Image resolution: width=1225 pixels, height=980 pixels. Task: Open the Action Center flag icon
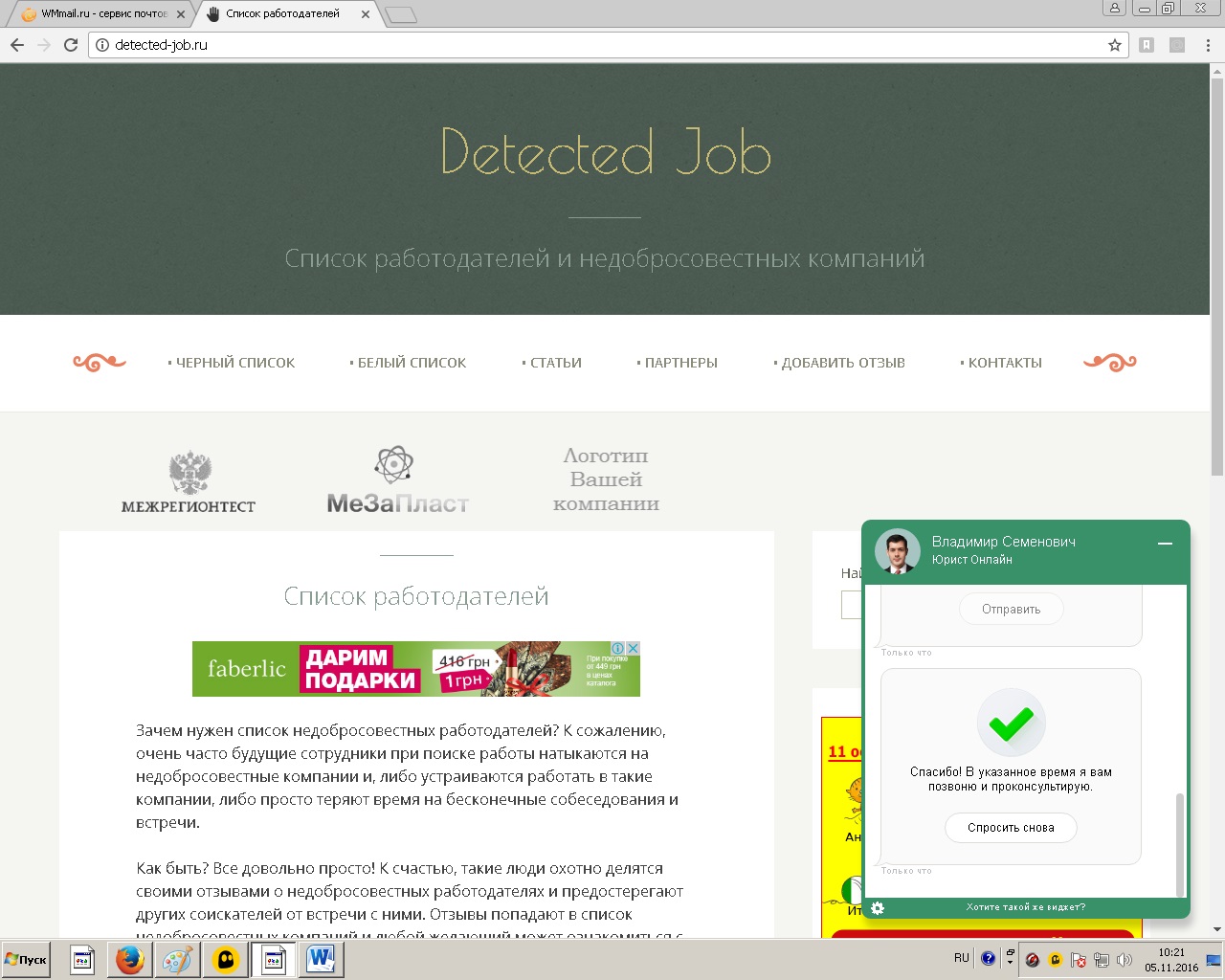[x=1079, y=960]
